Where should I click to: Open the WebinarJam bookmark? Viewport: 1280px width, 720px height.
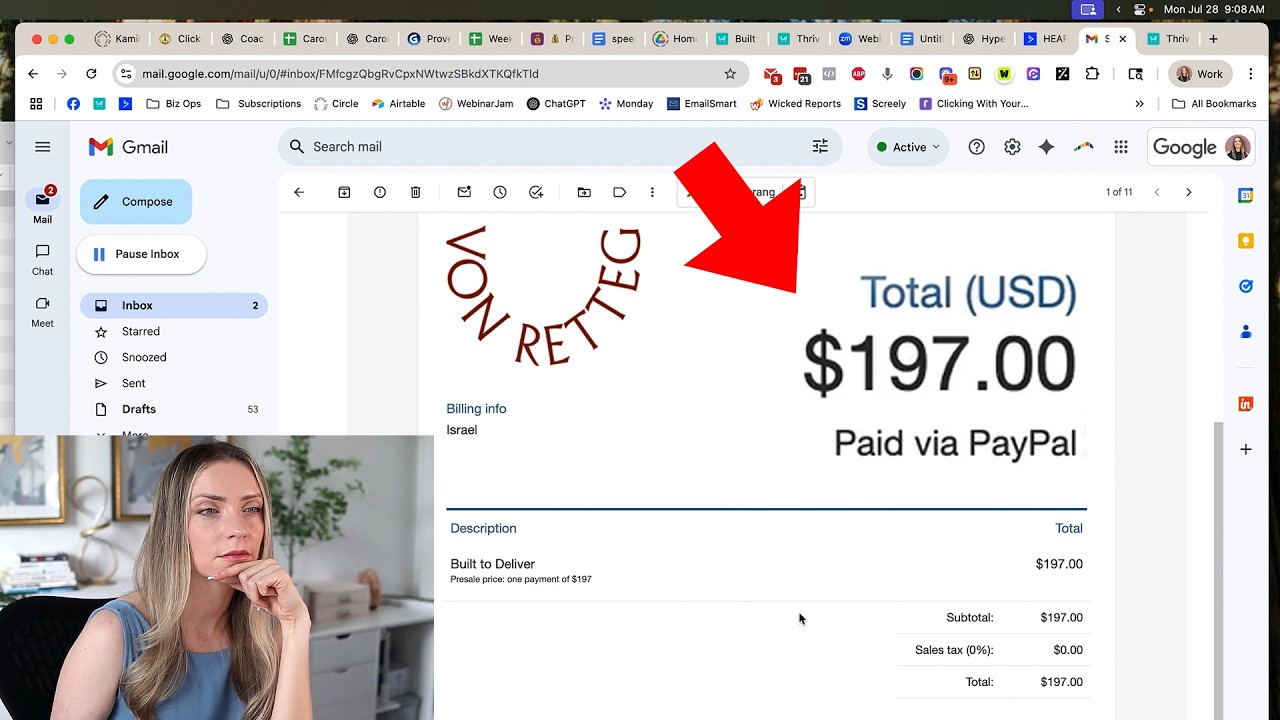click(475, 104)
